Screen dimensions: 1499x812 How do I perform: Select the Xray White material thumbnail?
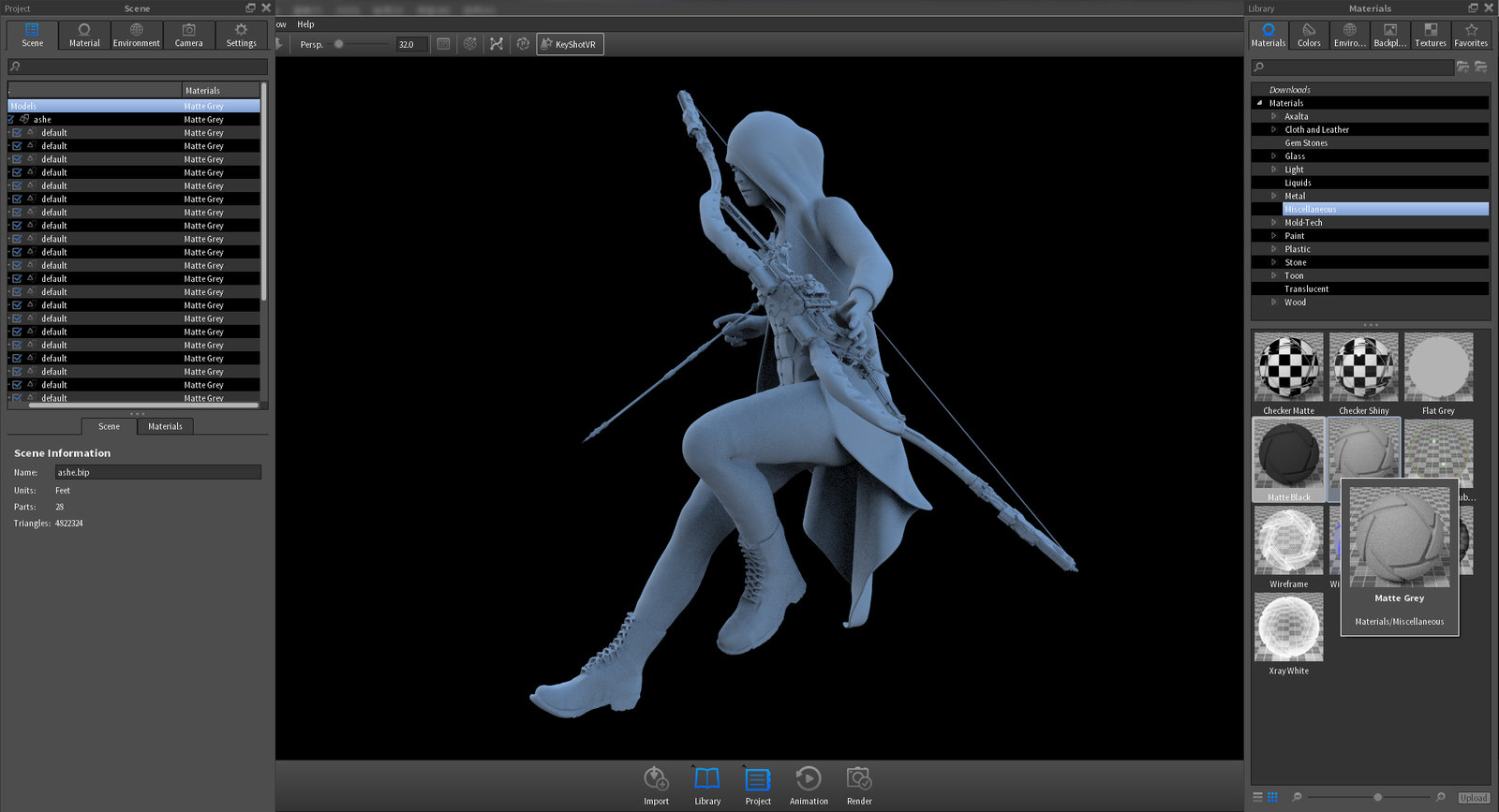(x=1288, y=634)
